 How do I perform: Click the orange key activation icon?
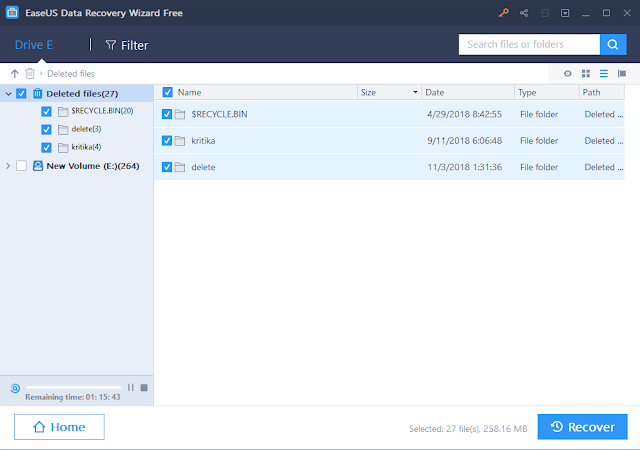pyautogui.click(x=503, y=13)
